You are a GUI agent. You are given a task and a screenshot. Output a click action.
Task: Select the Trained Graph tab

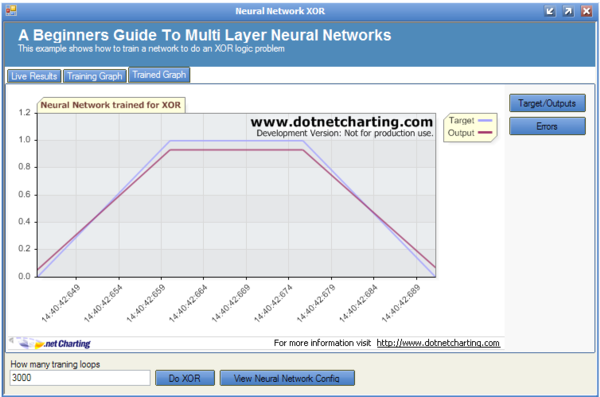[159, 75]
